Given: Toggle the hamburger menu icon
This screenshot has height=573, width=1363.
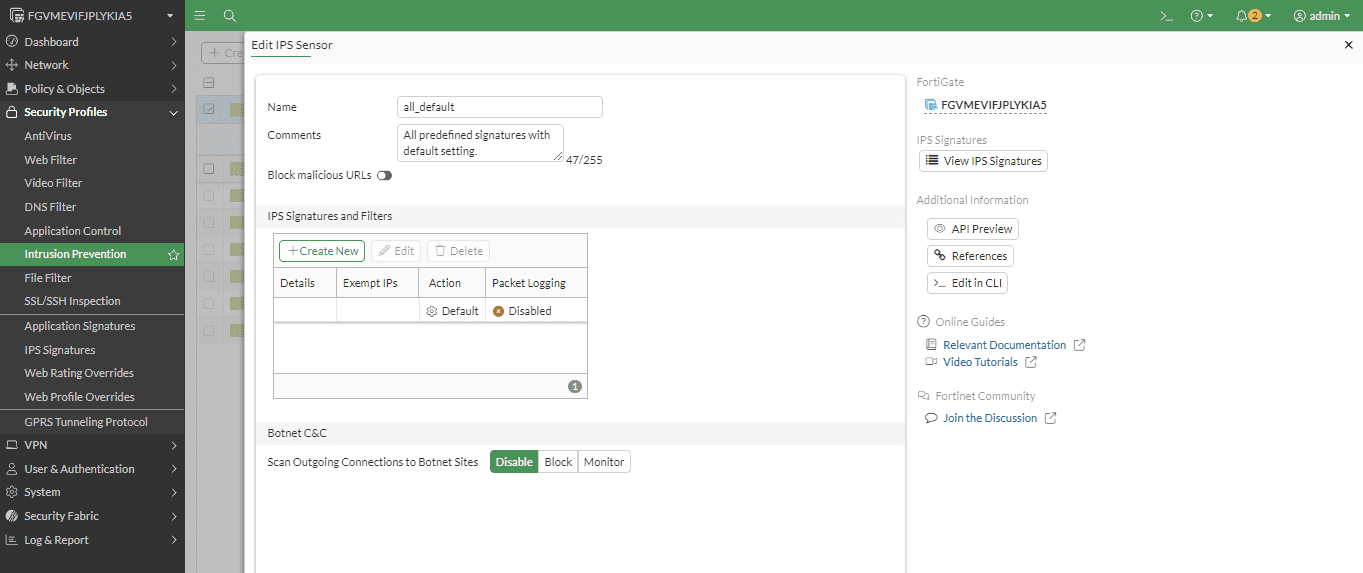Looking at the screenshot, I should 200,15.
